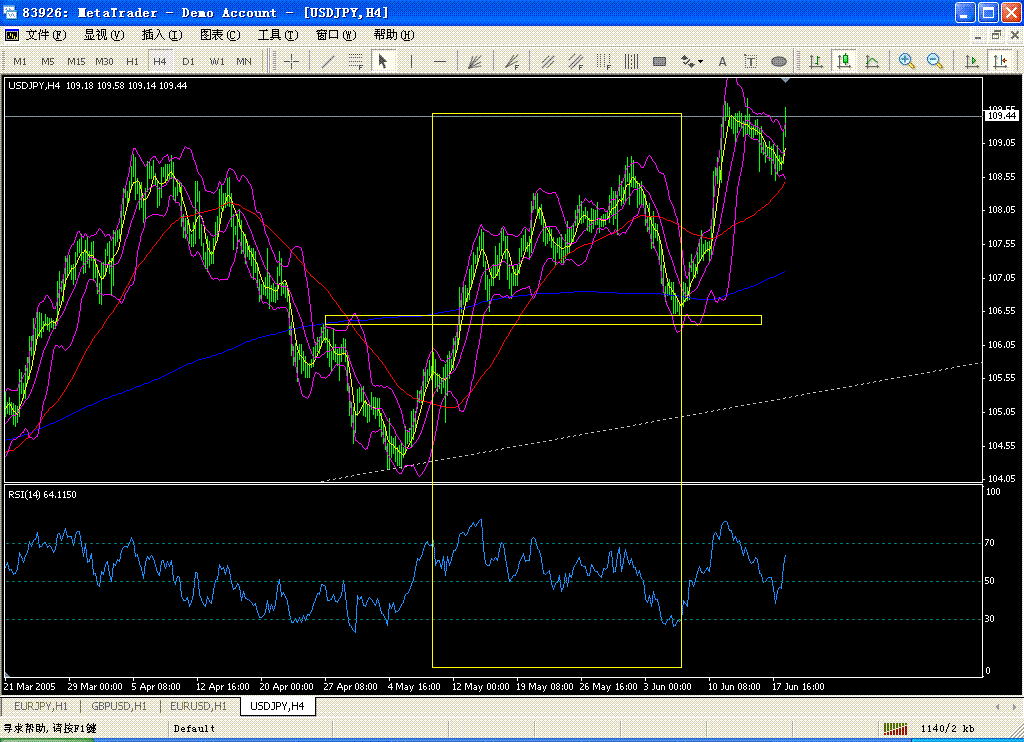Screen dimensions: 1024x742
Task: Switch to the GBPUSD,H1 chart tab
Action: (x=119, y=706)
